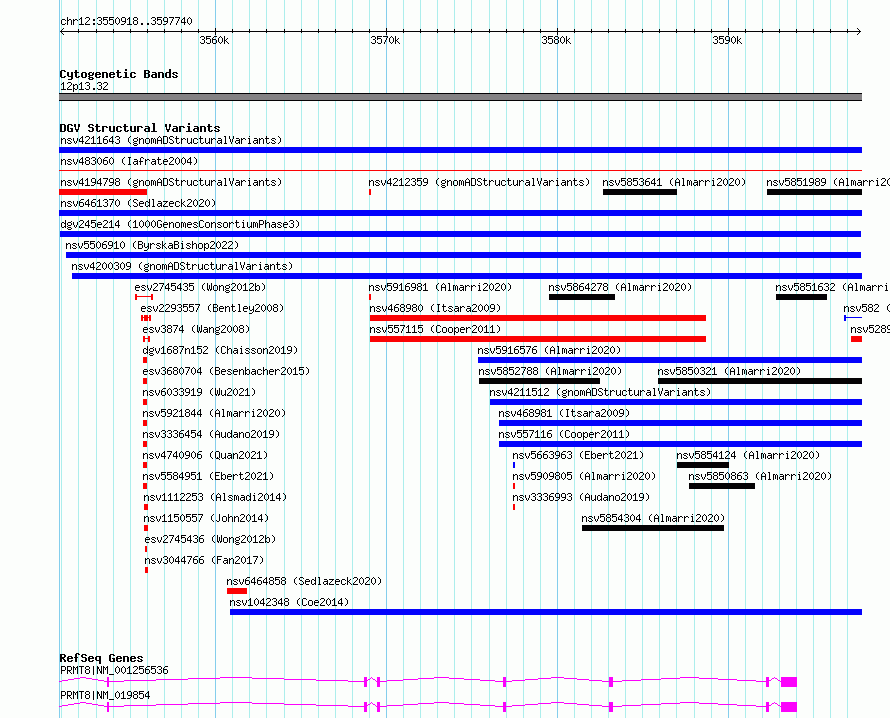Screen dimensions: 890x718
Task: Click the large terminal exon of NM_001256536
Action: click(789, 682)
